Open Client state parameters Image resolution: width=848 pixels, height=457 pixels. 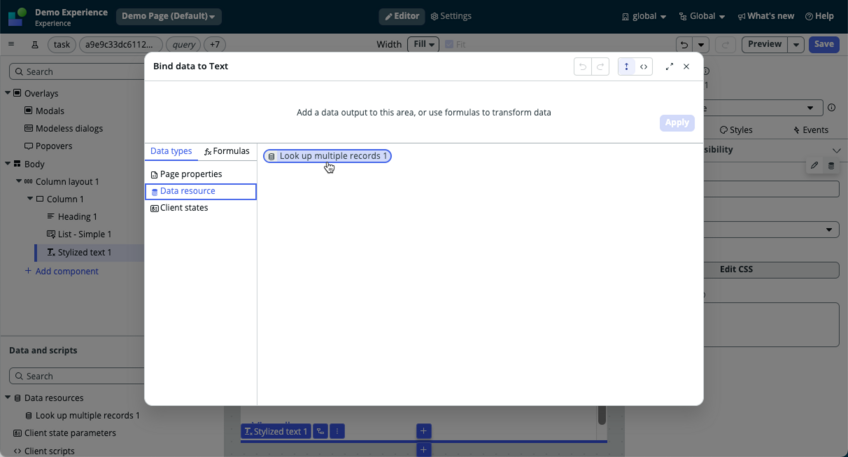pyautogui.click(x=64, y=433)
